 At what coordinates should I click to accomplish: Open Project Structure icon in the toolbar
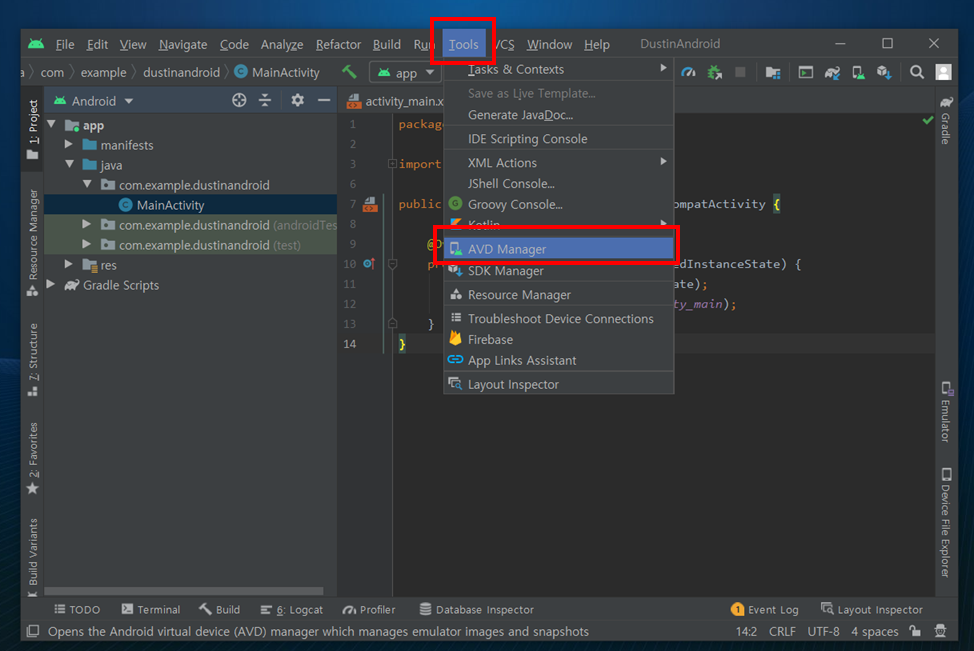click(773, 73)
